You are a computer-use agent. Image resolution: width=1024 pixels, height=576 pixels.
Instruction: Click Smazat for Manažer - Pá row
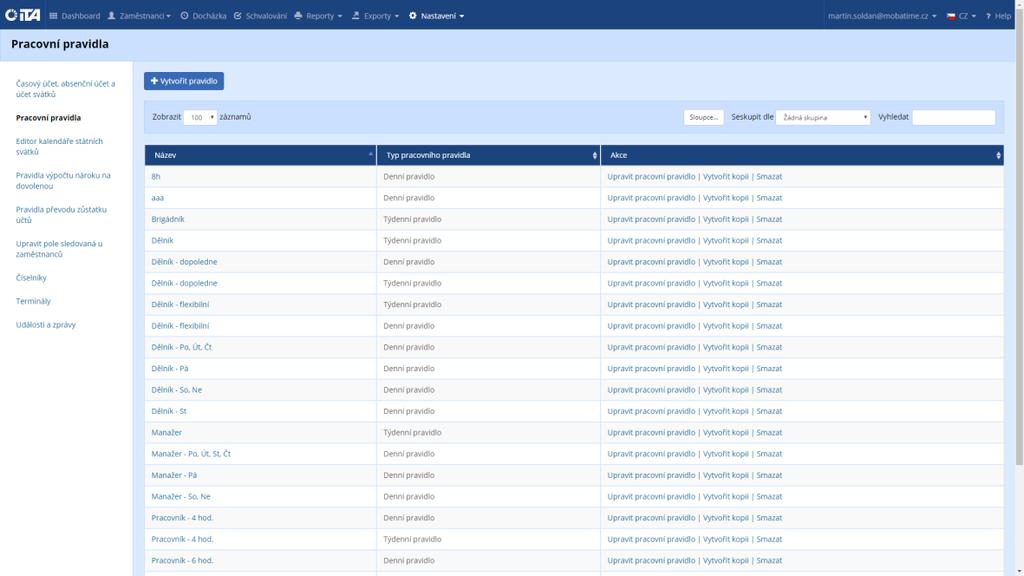pos(769,475)
